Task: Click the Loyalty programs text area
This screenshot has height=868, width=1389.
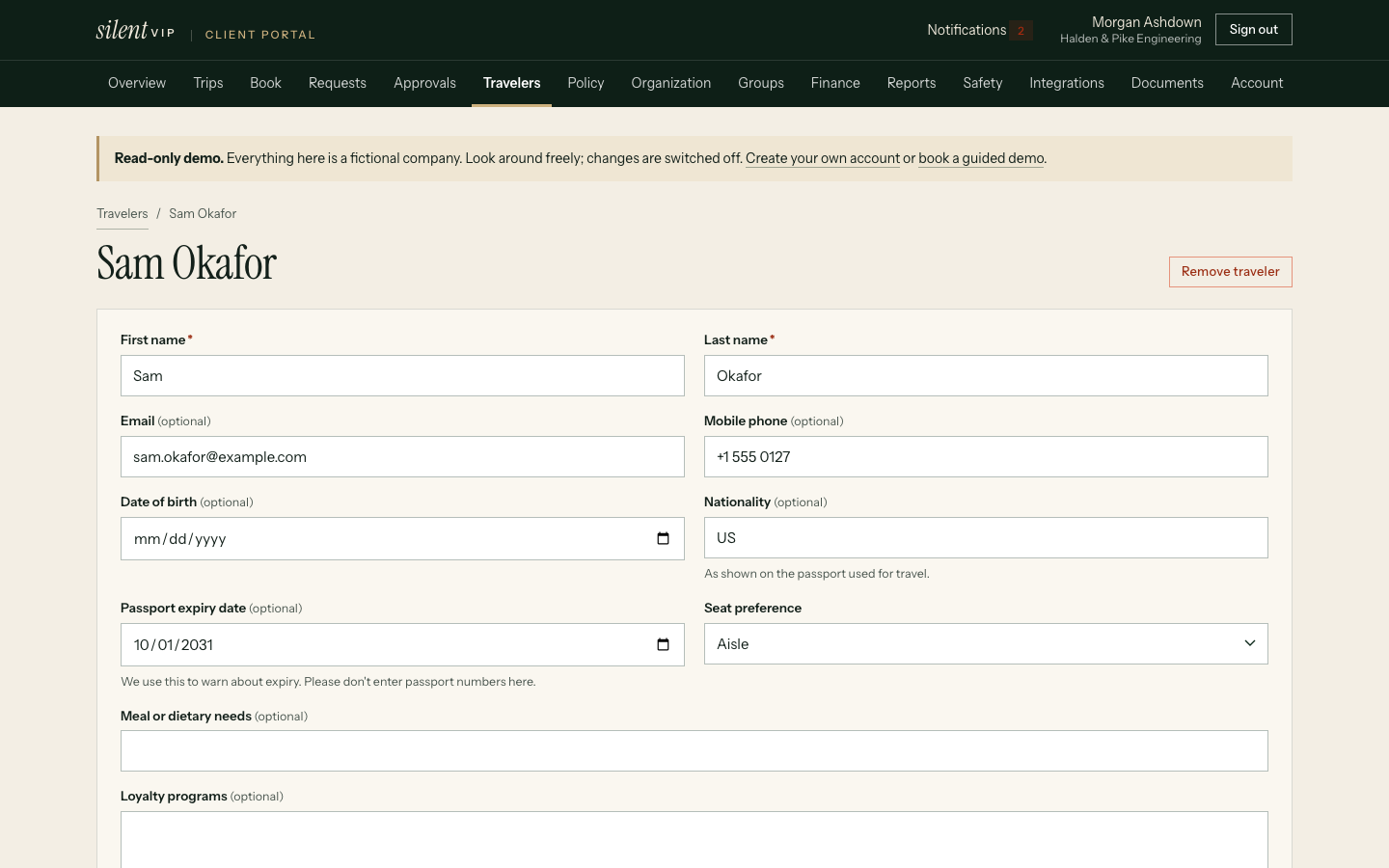Action: point(694,840)
